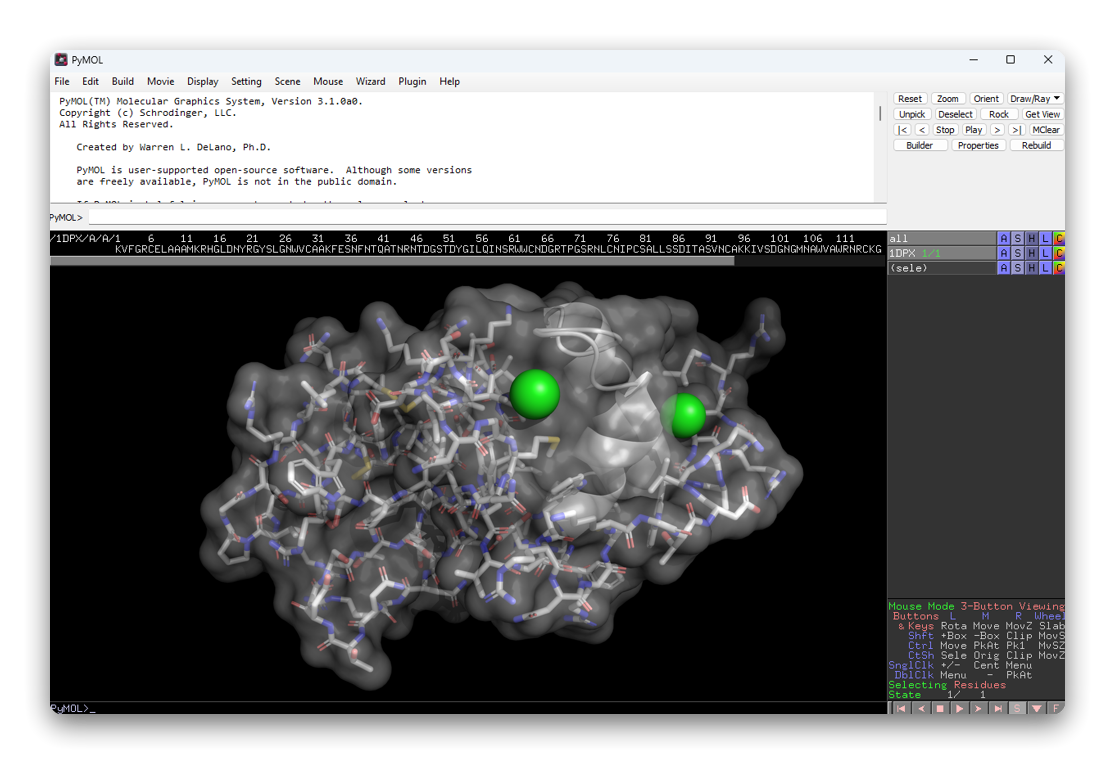Open Action menu for (sele) selection
Screen dimensions: 1115x764
(1003, 268)
